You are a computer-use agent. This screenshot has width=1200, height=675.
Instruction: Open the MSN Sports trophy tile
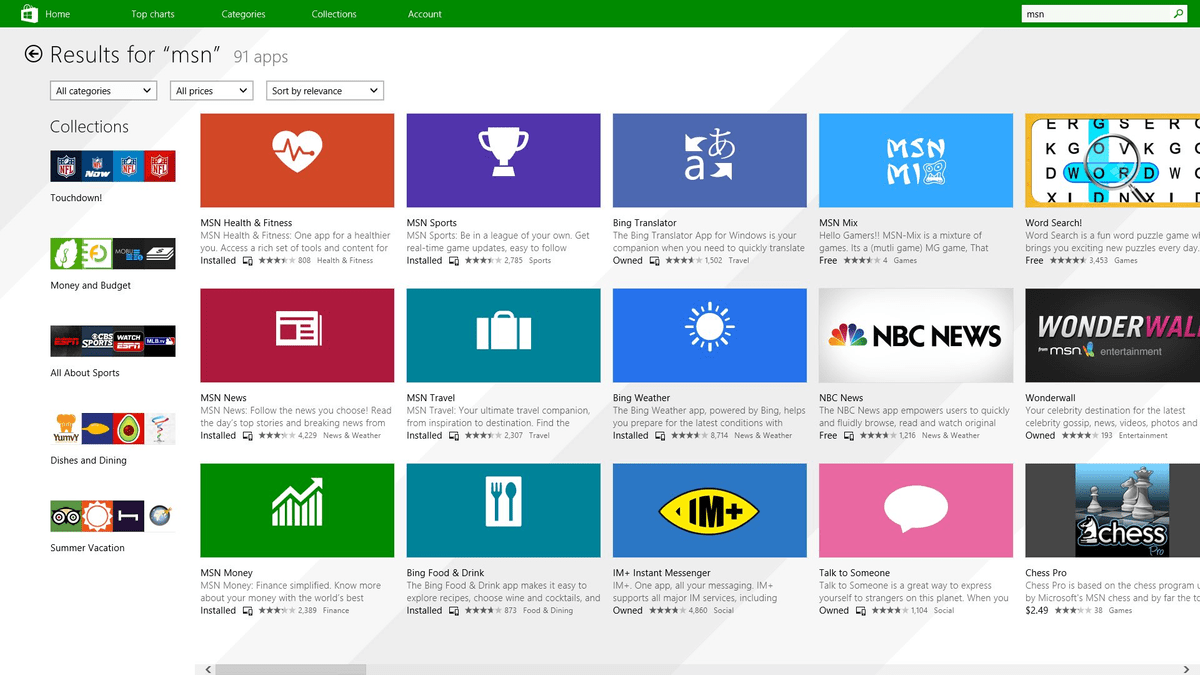point(503,160)
